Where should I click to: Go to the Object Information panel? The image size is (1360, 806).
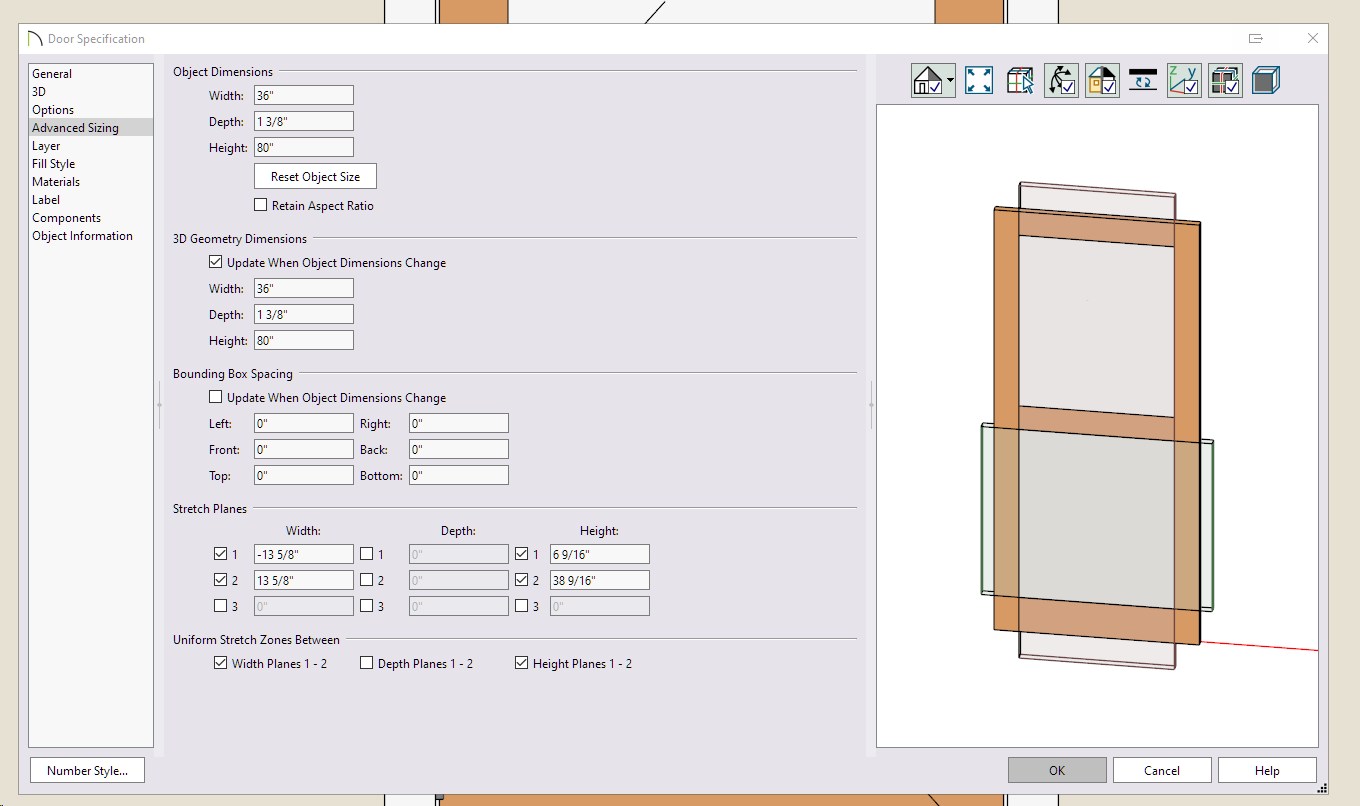click(82, 236)
